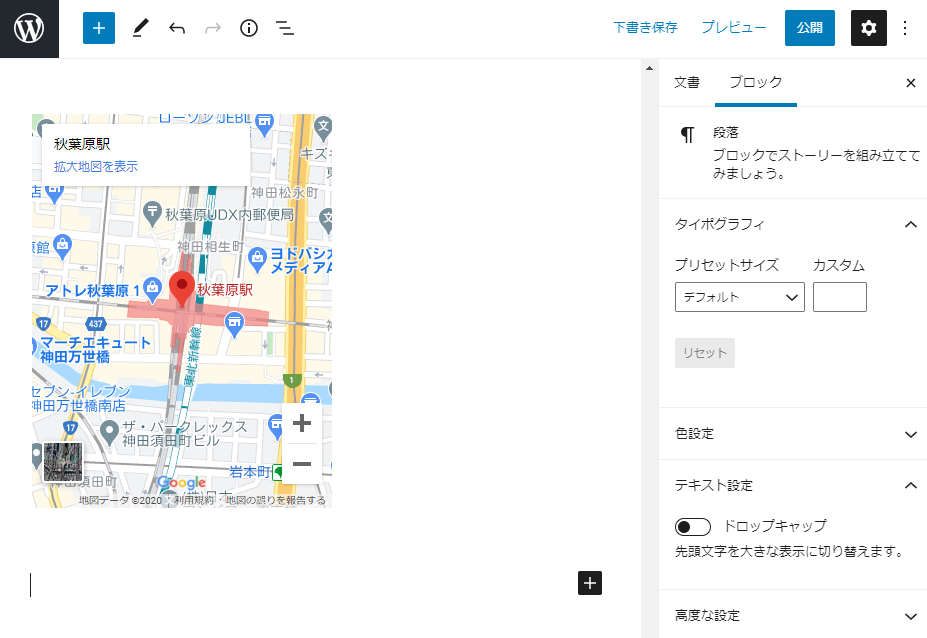Open the content structure info icon
Viewport: 927px width, 638px height.
249,28
